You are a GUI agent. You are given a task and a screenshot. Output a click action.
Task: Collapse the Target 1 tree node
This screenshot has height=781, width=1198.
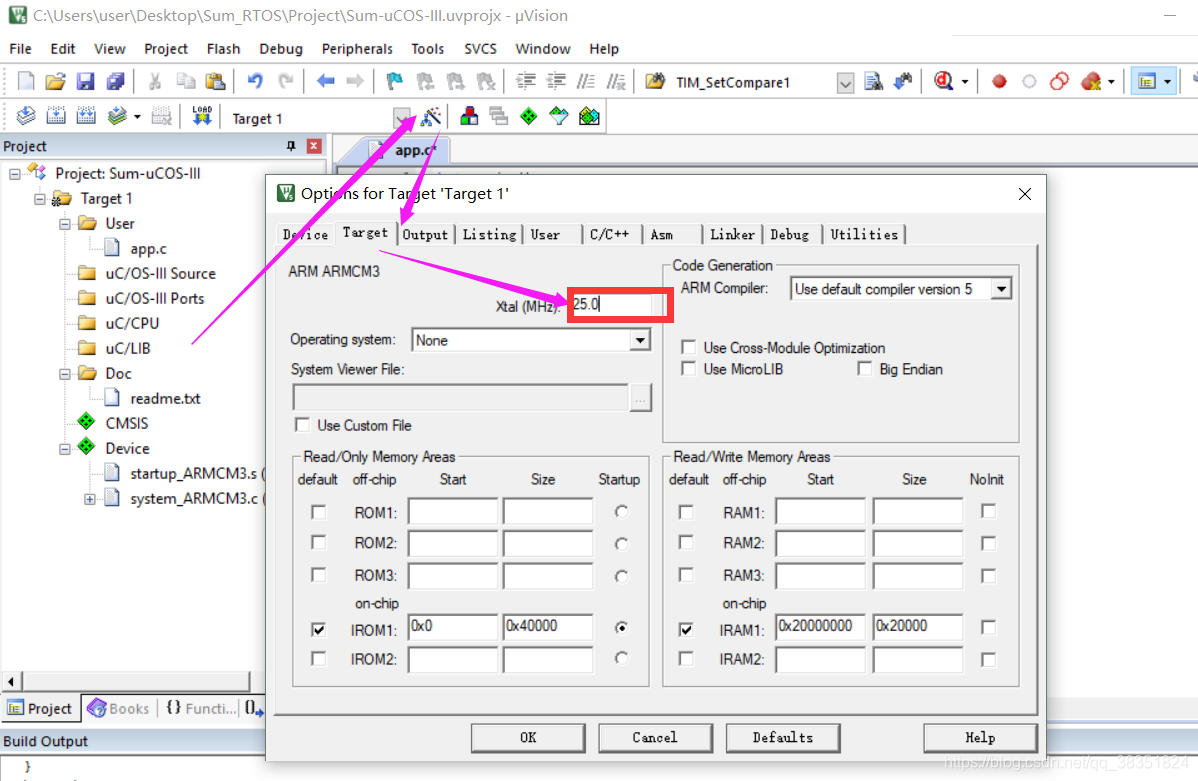tap(40, 199)
